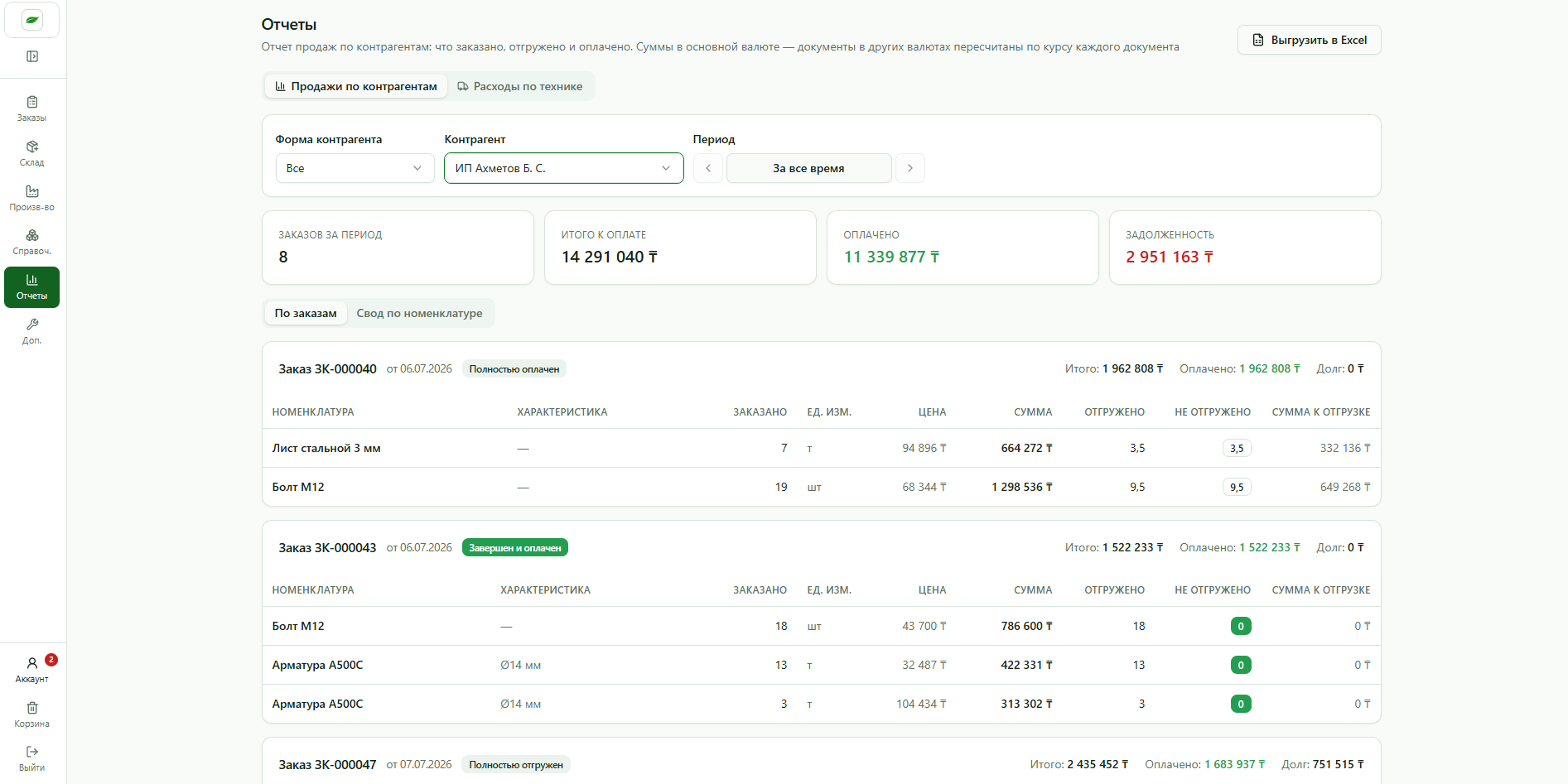
Task: Open Аккаунт with notification badge
Action: [x=32, y=670]
